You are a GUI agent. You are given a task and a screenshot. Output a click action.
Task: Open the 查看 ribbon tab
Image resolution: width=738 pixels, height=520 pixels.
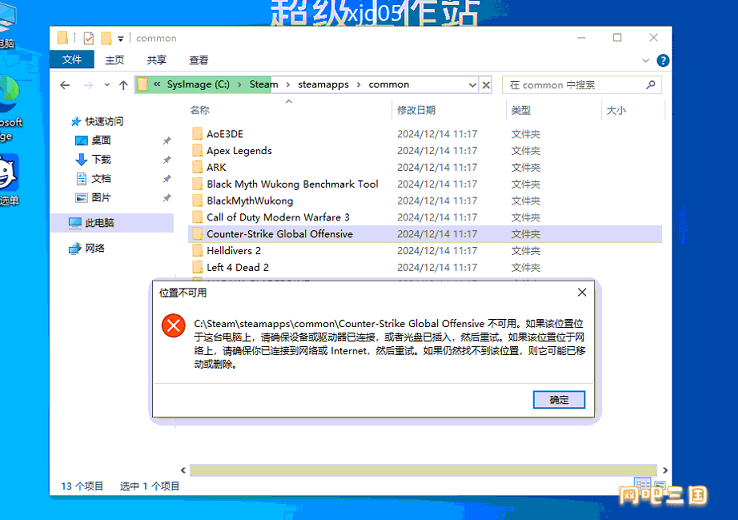[199, 60]
